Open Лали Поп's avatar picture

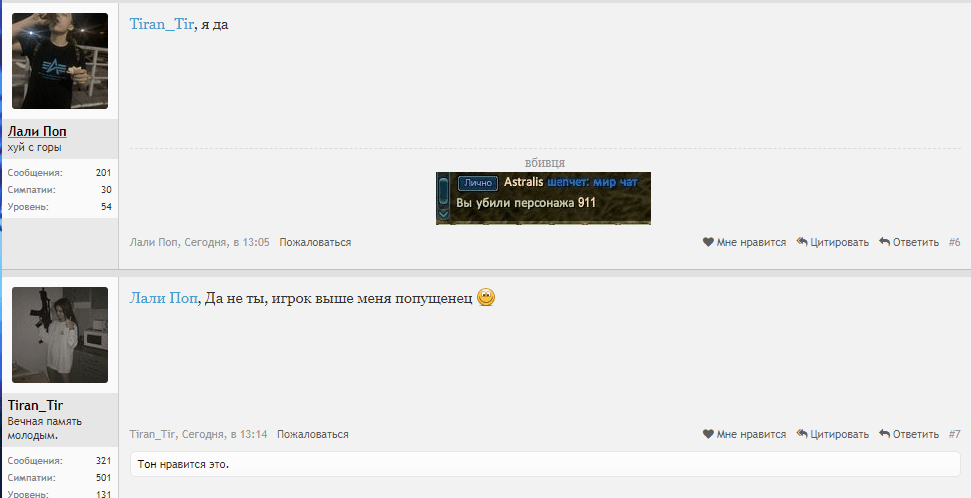tap(60, 61)
